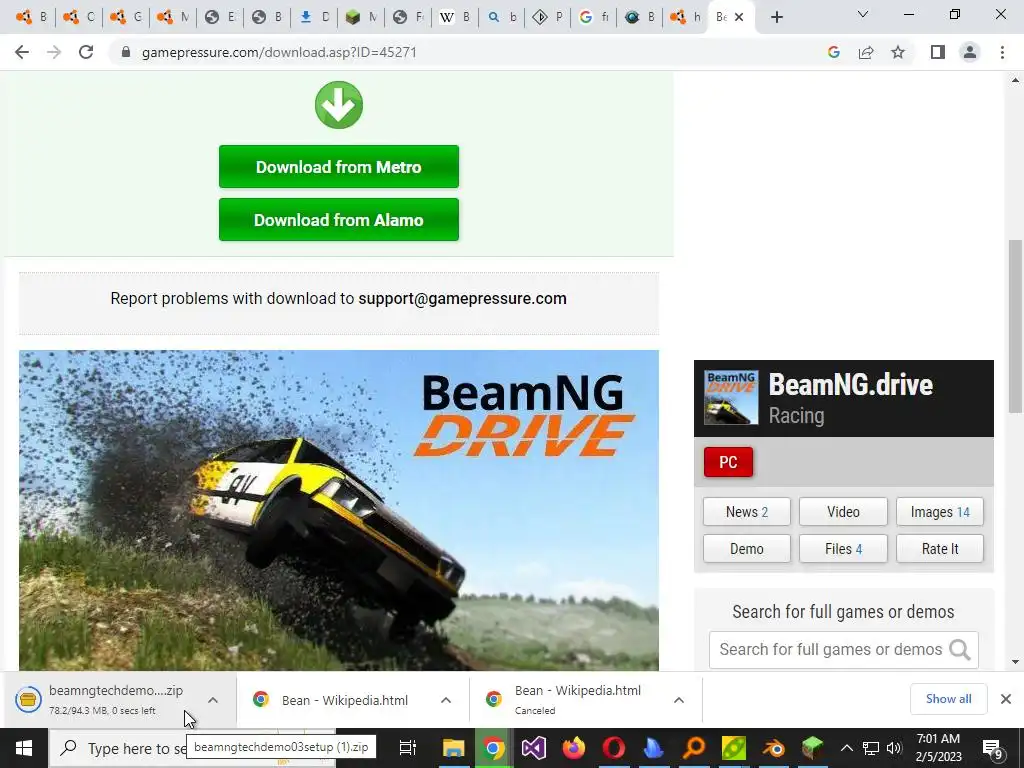The height and width of the screenshot is (768, 1024).
Task: Open Minecraft block icon on taskbar
Action: pyautogui.click(x=813, y=748)
